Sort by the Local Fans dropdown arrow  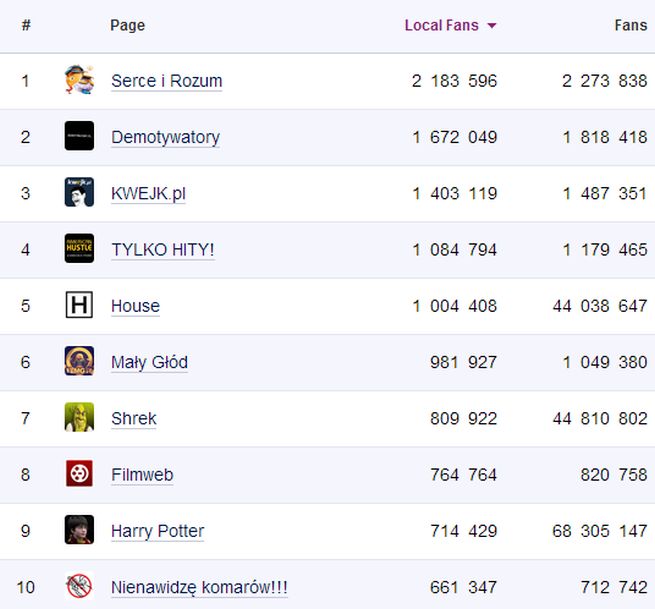(x=492, y=26)
